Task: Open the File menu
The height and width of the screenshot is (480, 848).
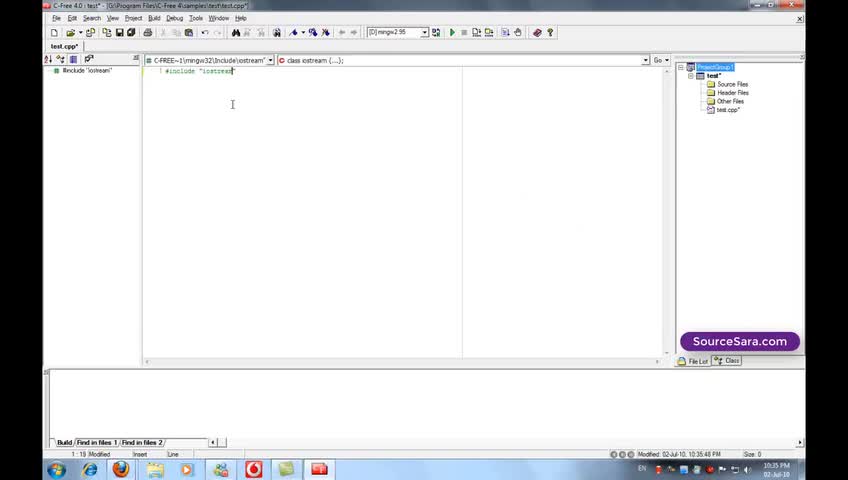Action: (x=56, y=18)
